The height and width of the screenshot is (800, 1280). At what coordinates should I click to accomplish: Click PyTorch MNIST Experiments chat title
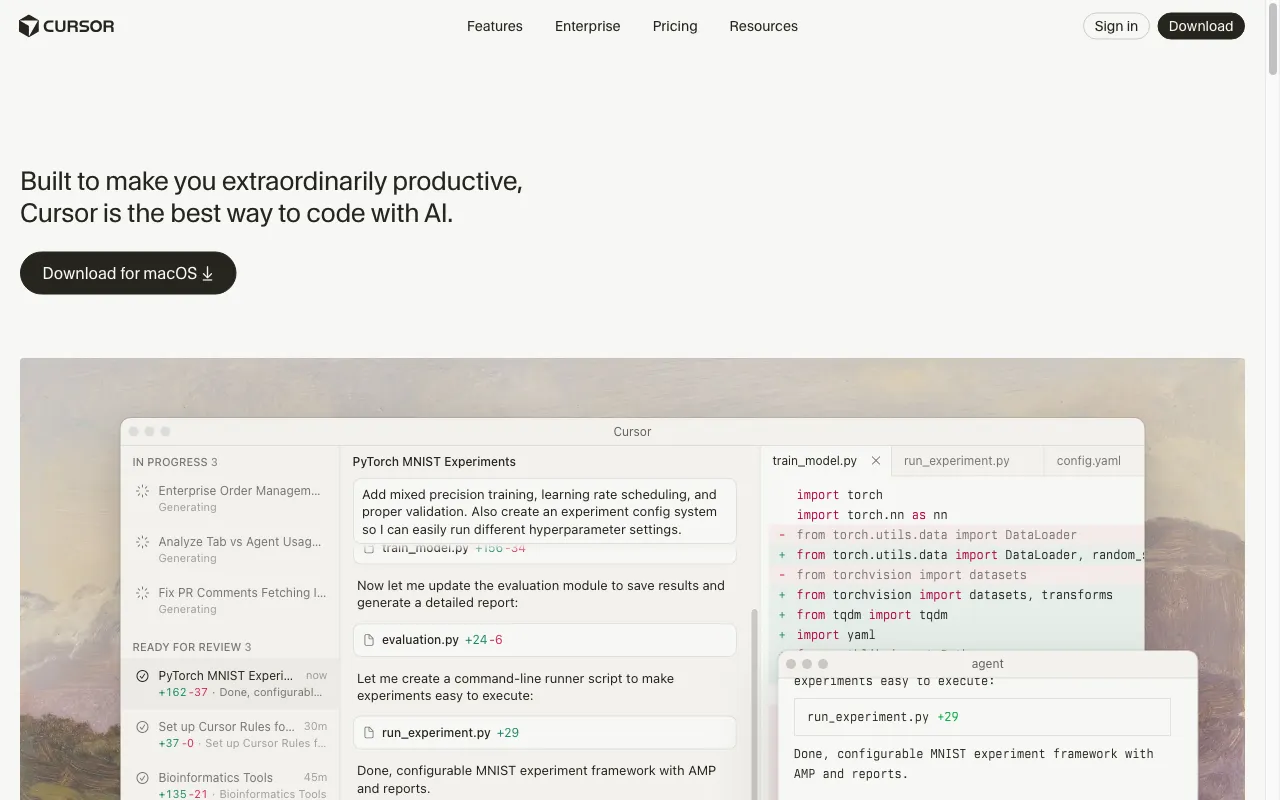434,462
